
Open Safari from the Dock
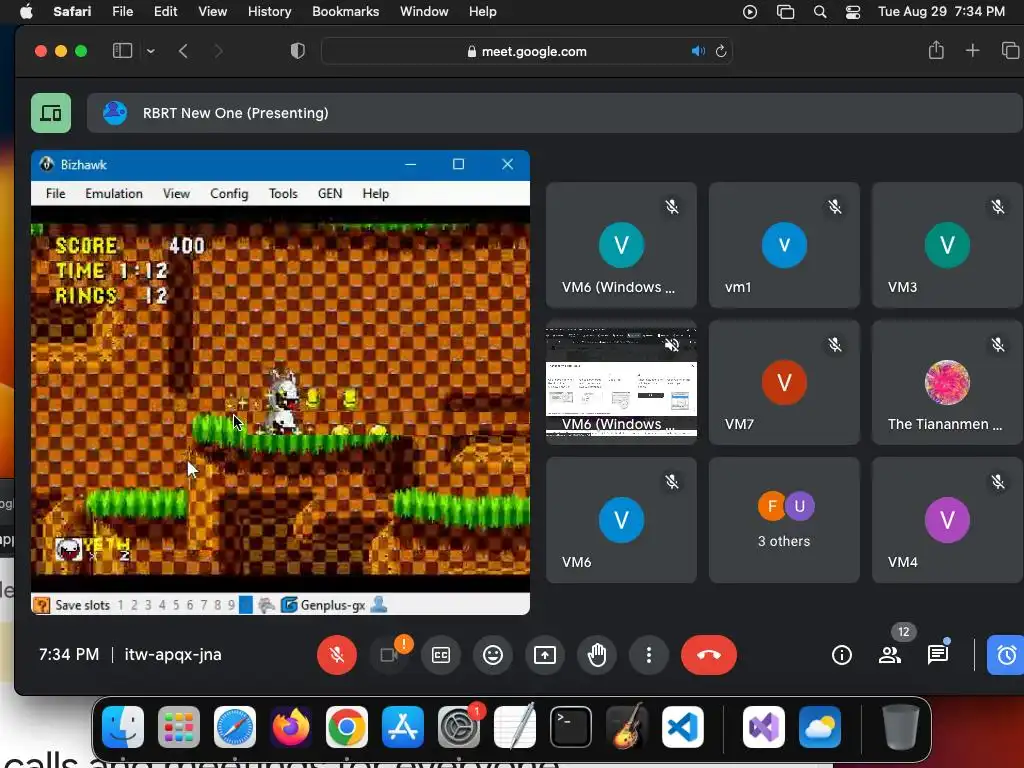[x=234, y=726]
